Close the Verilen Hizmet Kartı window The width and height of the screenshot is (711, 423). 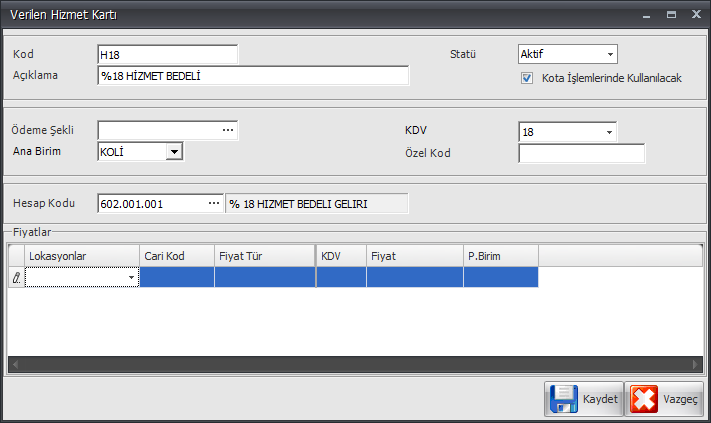[694, 15]
